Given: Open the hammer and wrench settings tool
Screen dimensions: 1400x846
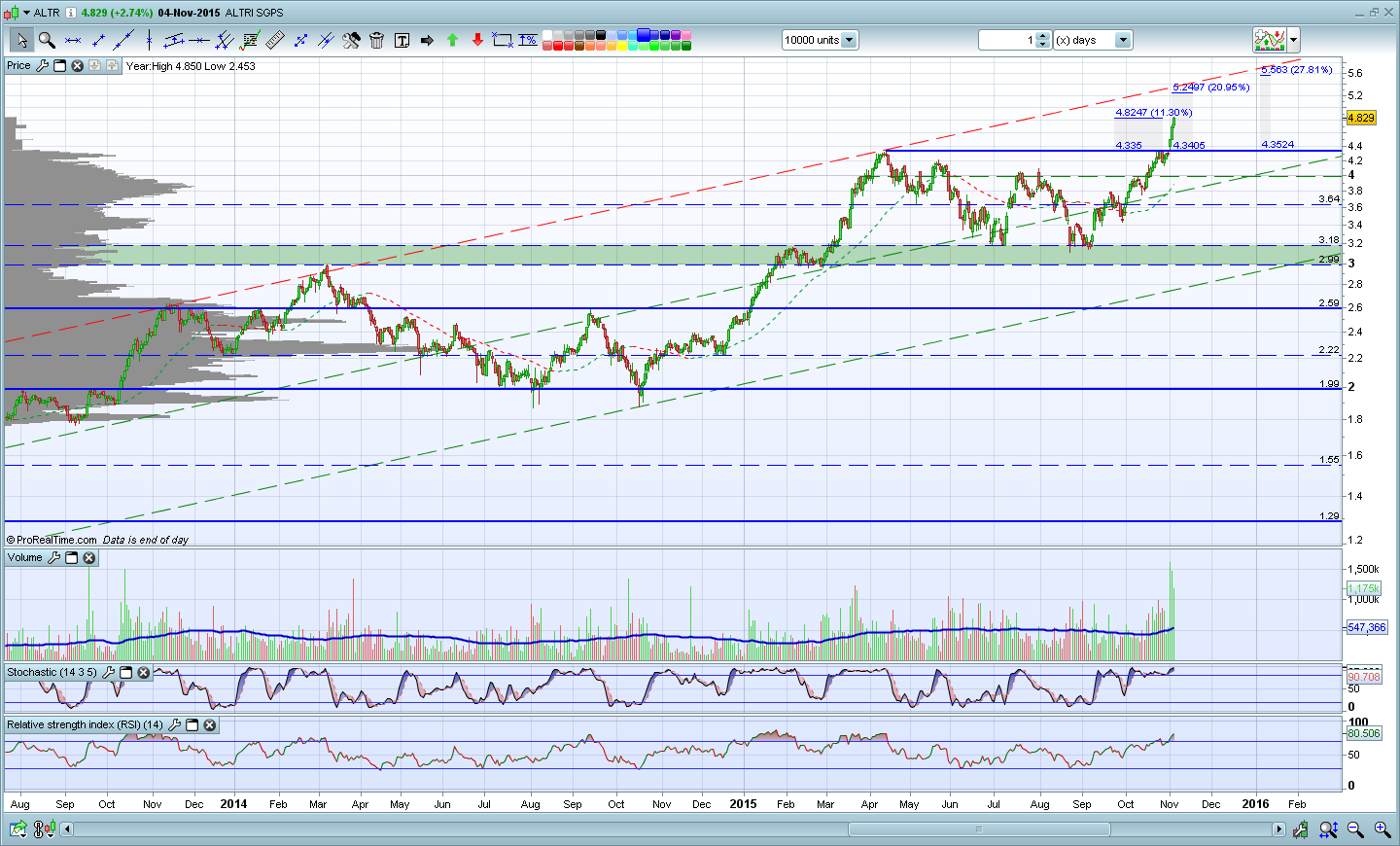Looking at the screenshot, I should tap(351, 40).
